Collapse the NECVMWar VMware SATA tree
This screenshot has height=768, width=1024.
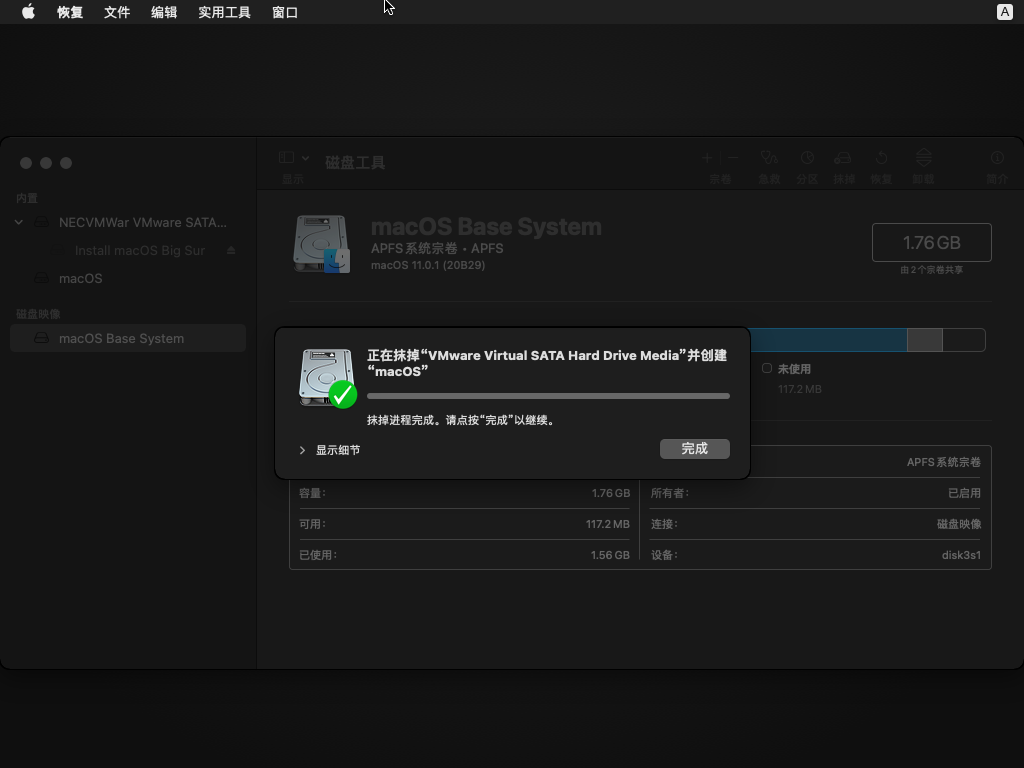pos(19,223)
